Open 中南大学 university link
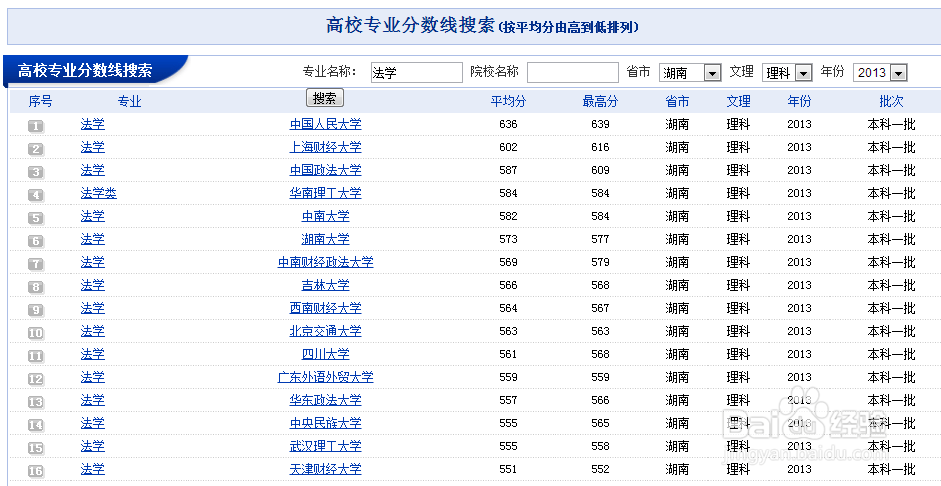This screenshot has width=941, height=486. [325, 216]
